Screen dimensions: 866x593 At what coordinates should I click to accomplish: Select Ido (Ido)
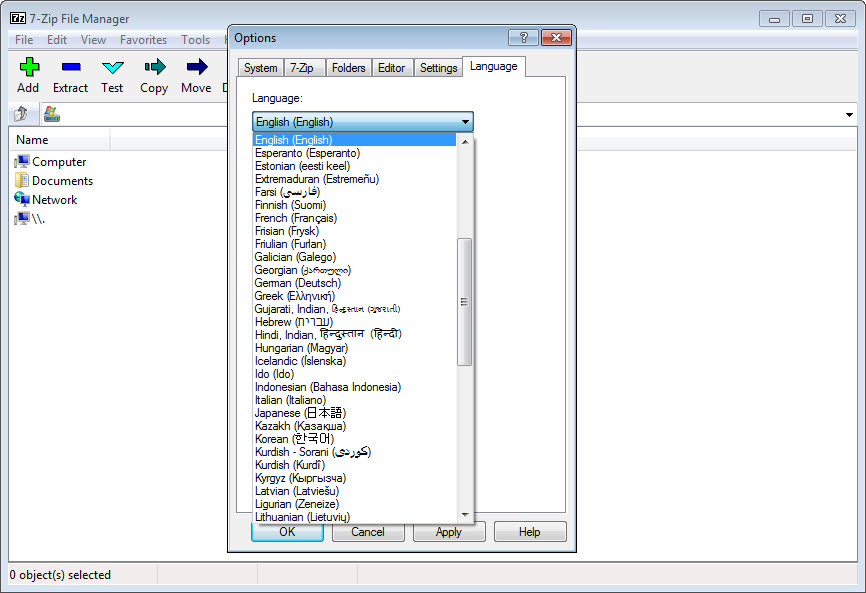(x=355, y=374)
